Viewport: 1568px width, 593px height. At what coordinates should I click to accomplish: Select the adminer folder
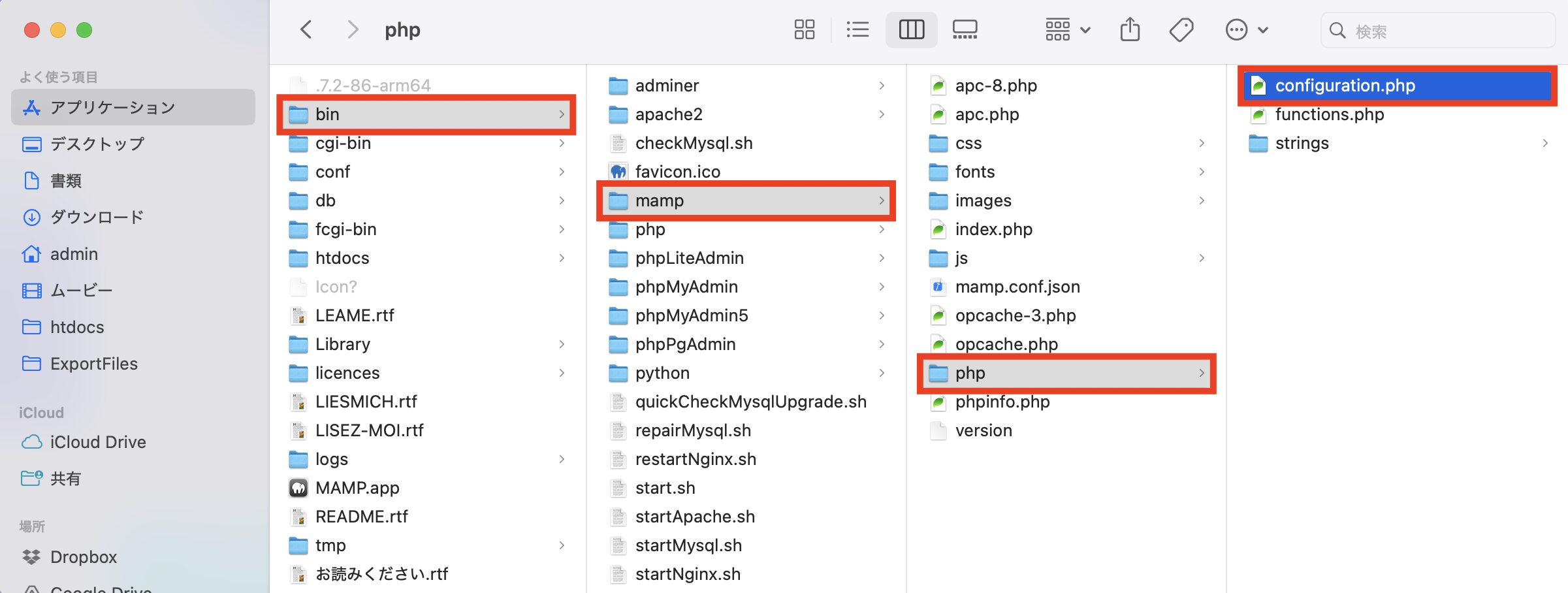(x=746, y=86)
